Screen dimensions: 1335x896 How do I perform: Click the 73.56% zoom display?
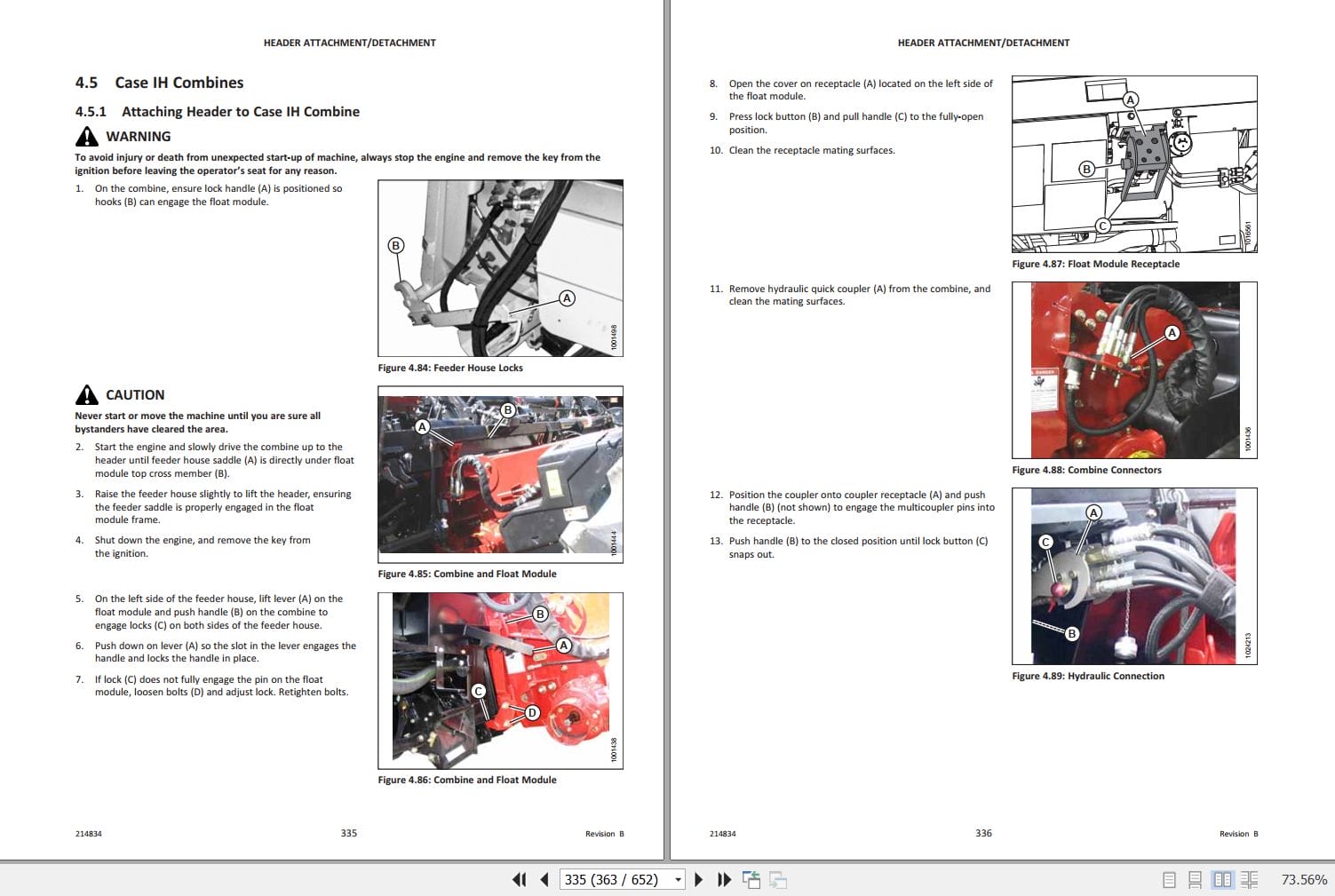click(x=1303, y=879)
